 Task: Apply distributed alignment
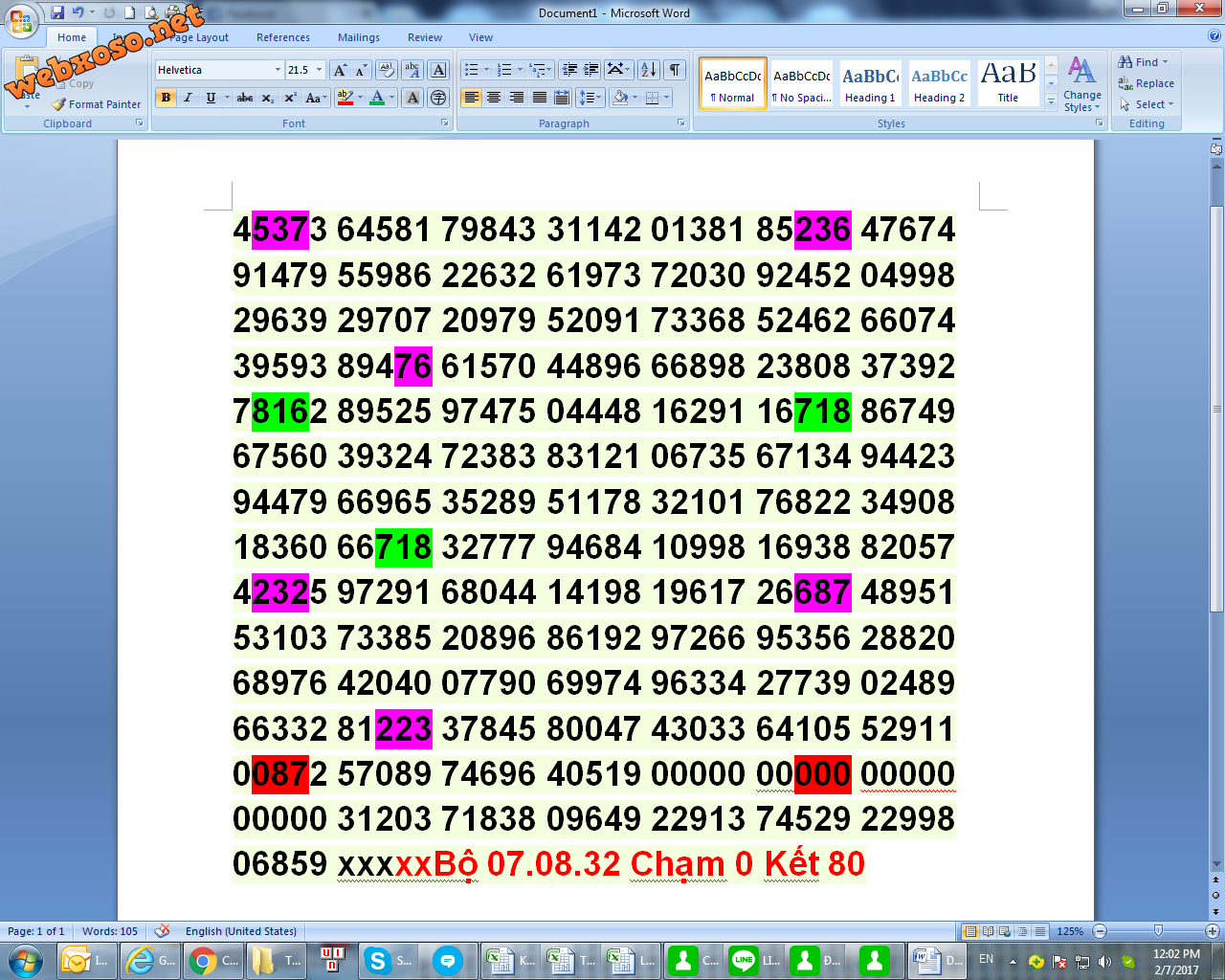click(562, 98)
